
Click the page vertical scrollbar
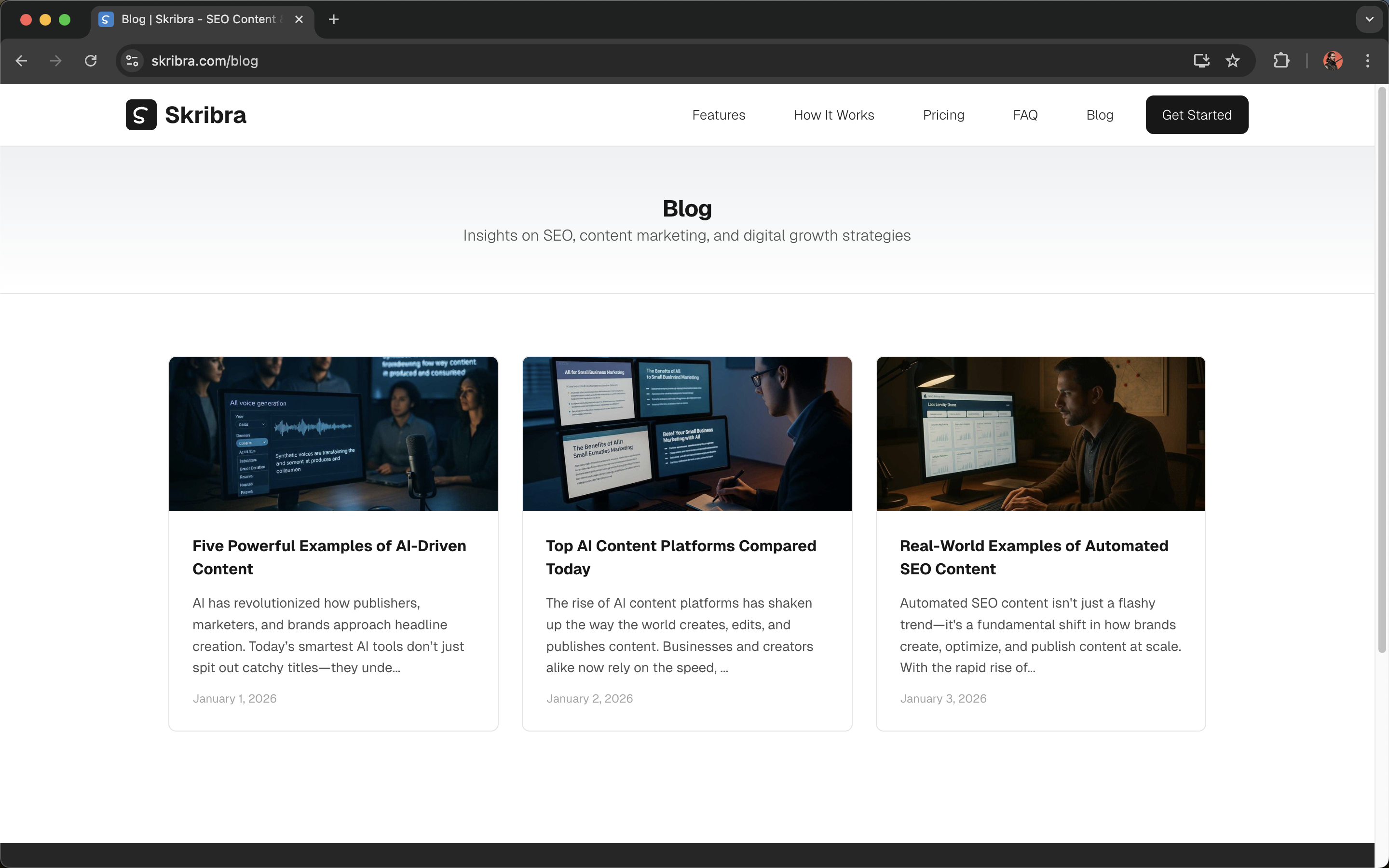pyautogui.click(x=1382, y=367)
